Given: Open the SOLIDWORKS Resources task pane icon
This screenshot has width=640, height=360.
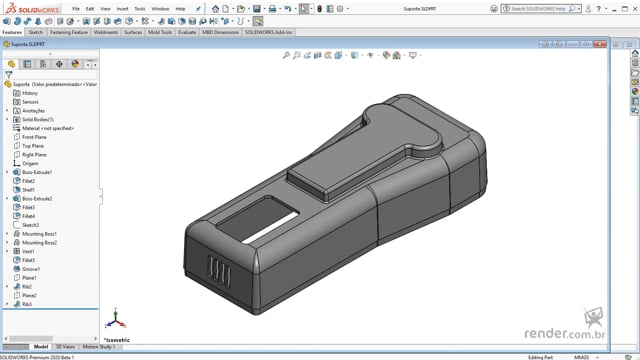Looking at the screenshot, I should (635, 53).
